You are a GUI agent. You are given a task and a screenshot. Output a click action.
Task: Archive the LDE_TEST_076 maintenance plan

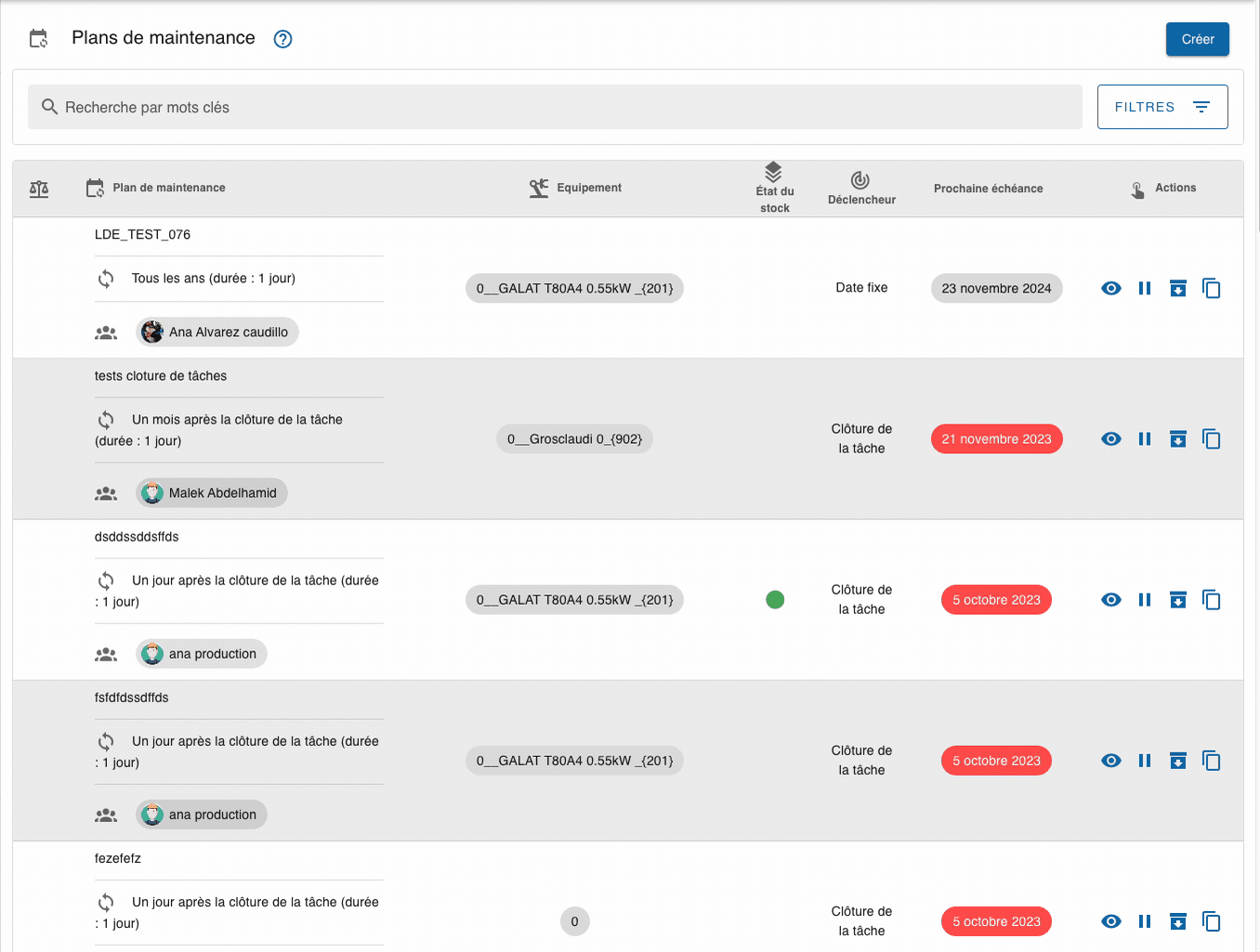[1177, 288]
